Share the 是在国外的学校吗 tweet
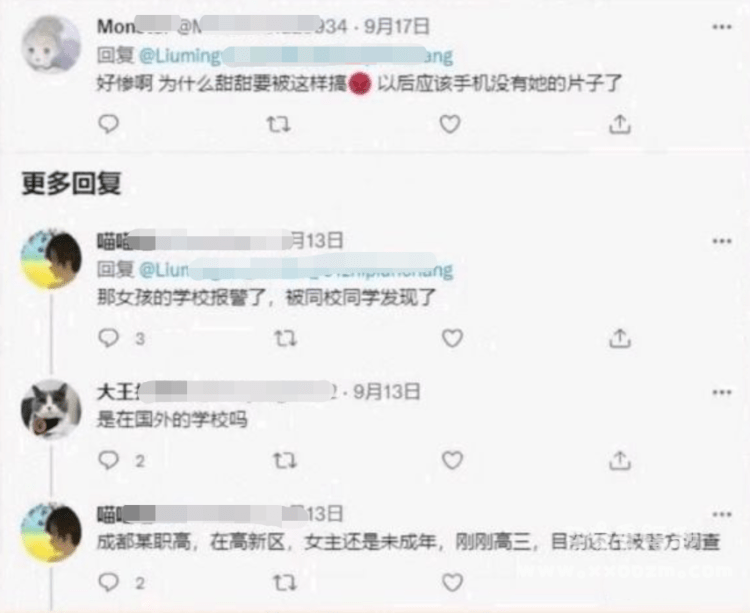The width and height of the screenshot is (750, 613). (x=620, y=460)
